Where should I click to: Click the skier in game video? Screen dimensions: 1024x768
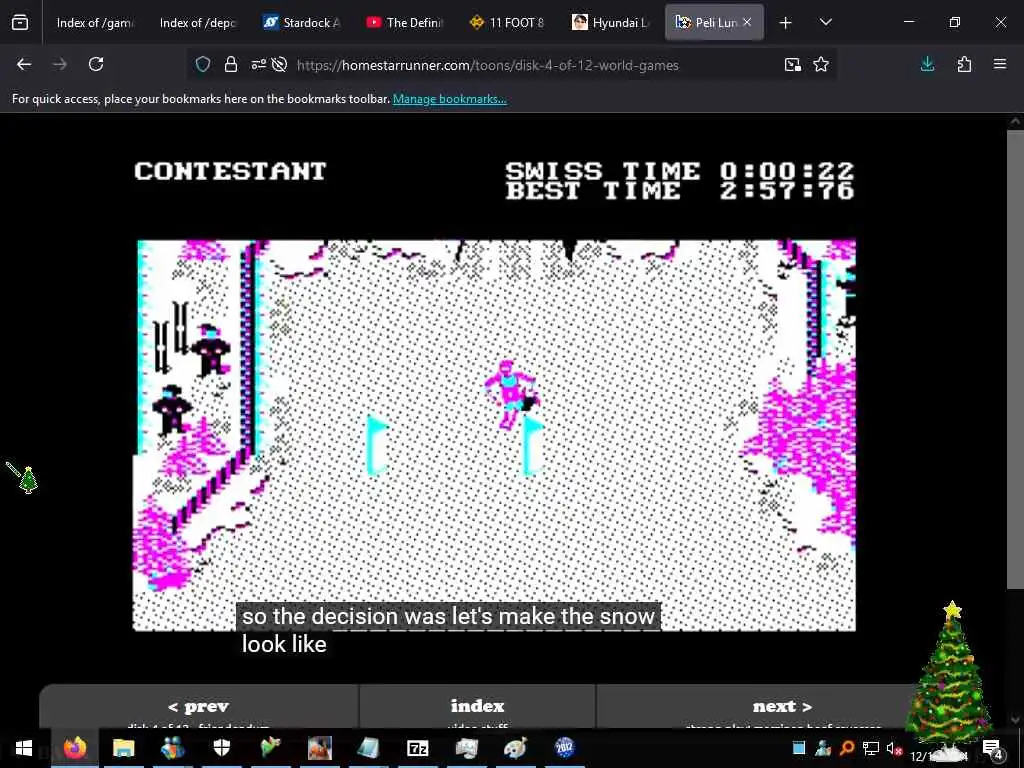(510, 394)
